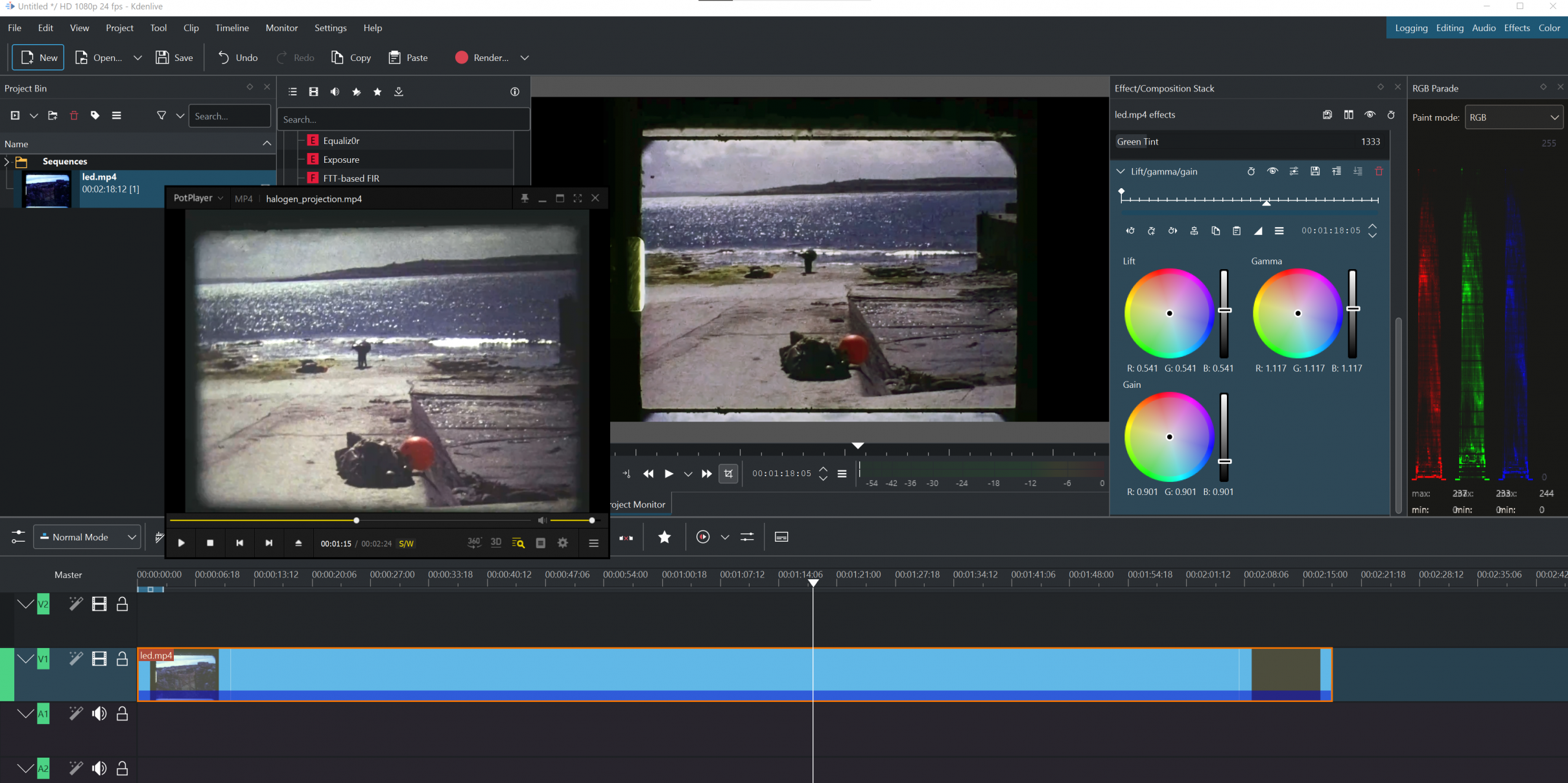
Task: Select the led.mp4 clip thumbnail in bin
Action: pos(47,189)
